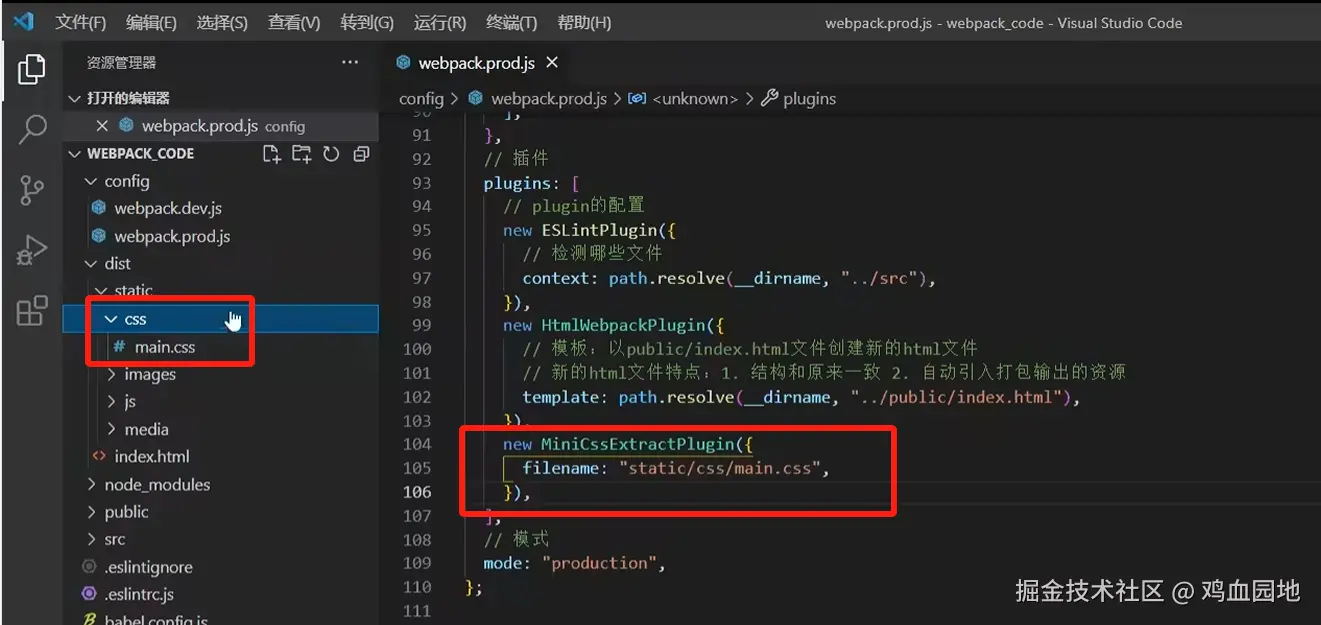The image size is (1321, 625).
Task: Expand the images folder
Action: pyautogui.click(x=112, y=374)
